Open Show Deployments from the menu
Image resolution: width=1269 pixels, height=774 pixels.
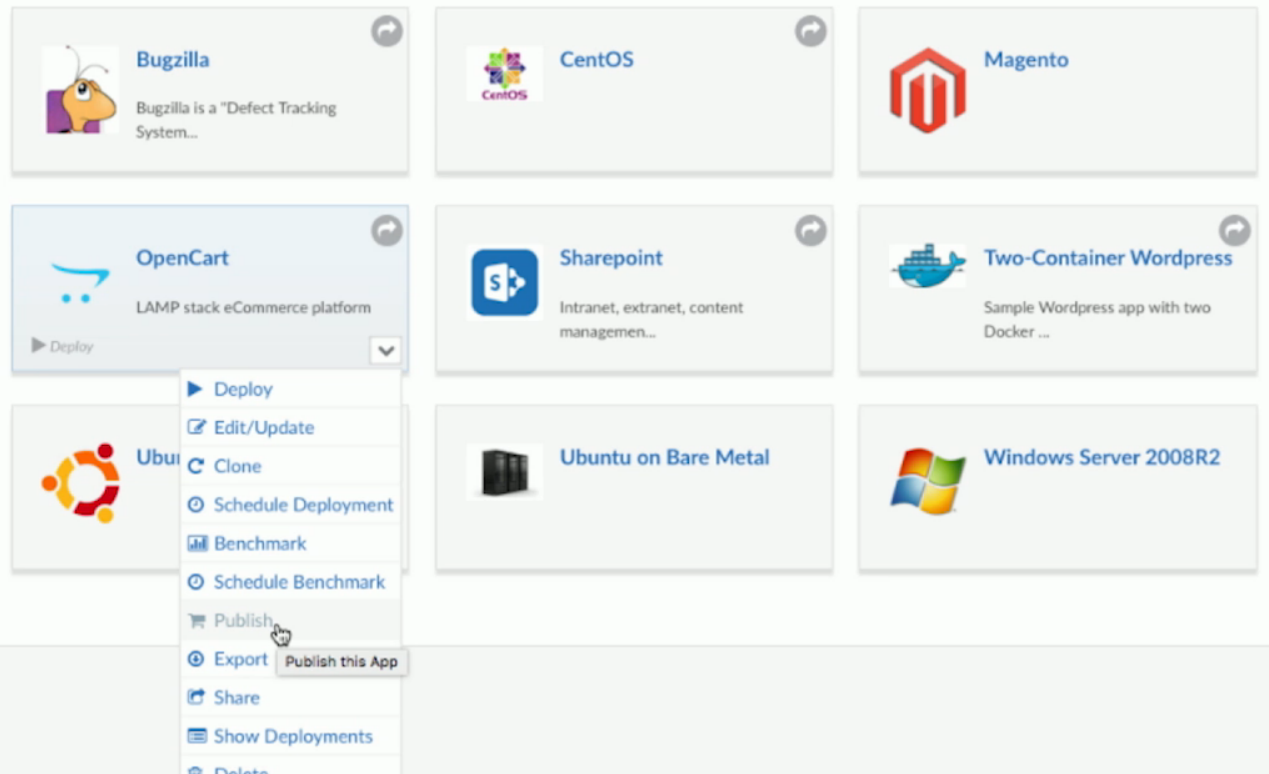pyautogui.click(x=292, y=737)
